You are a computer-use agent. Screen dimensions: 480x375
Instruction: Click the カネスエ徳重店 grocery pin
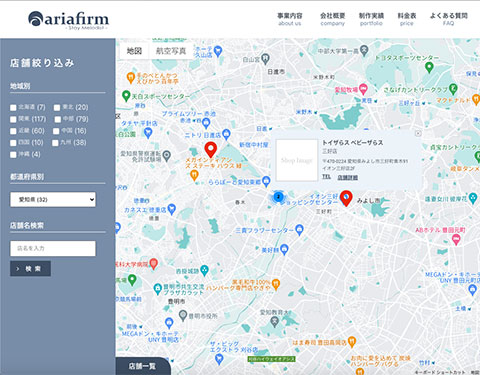click(x=171, y=209)
